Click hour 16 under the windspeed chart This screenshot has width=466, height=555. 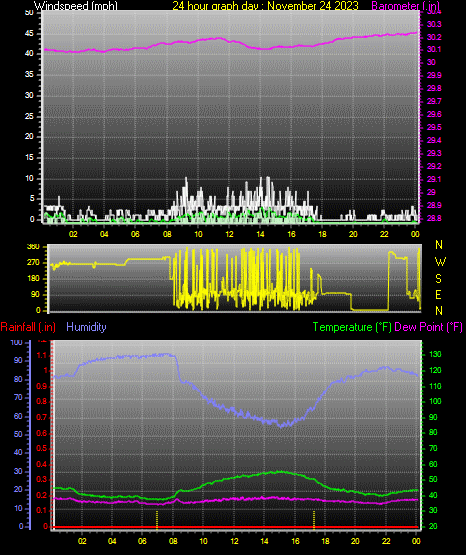coord(291,234)
